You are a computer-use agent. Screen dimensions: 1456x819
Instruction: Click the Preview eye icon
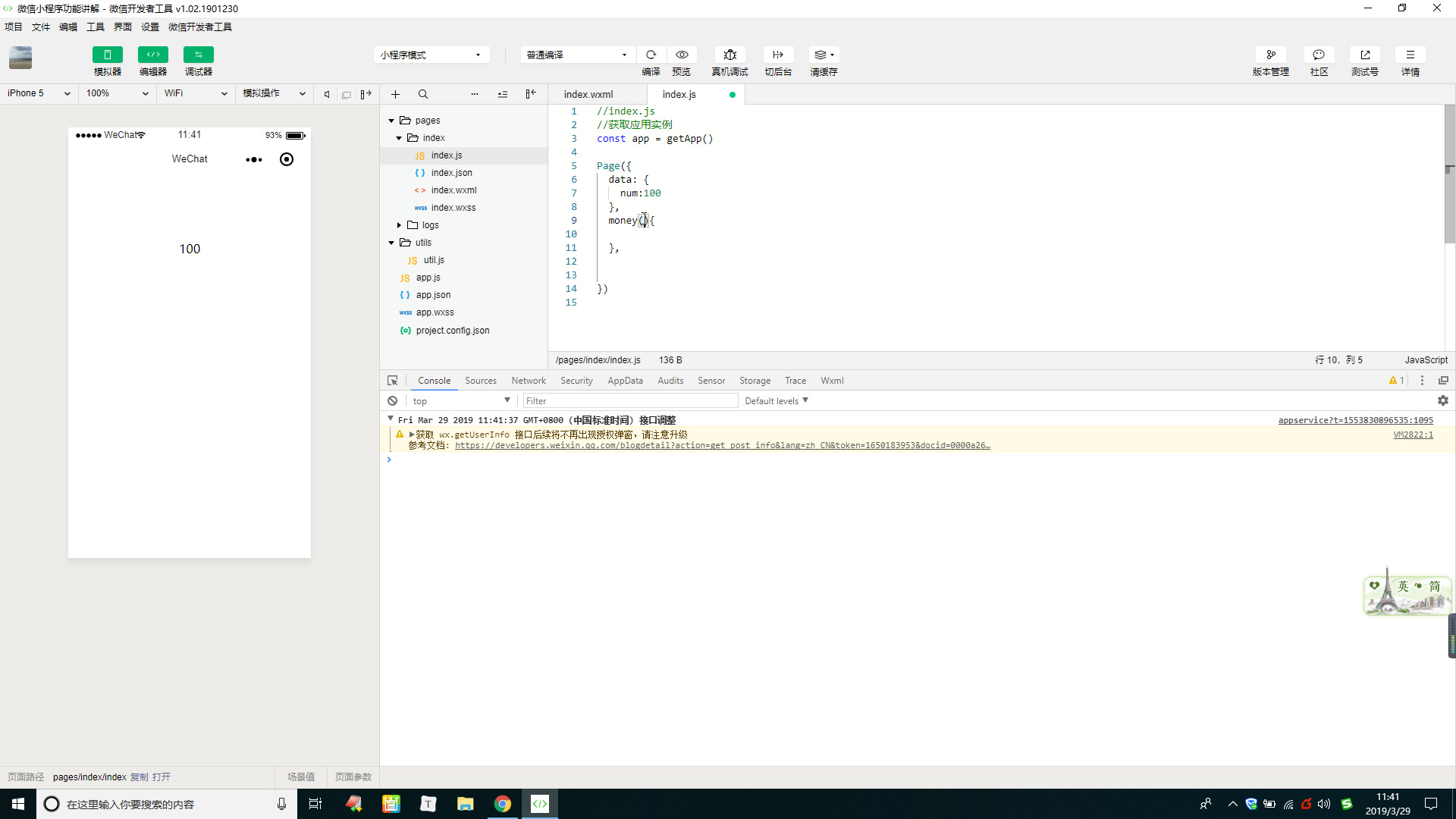tap(682, 55)
